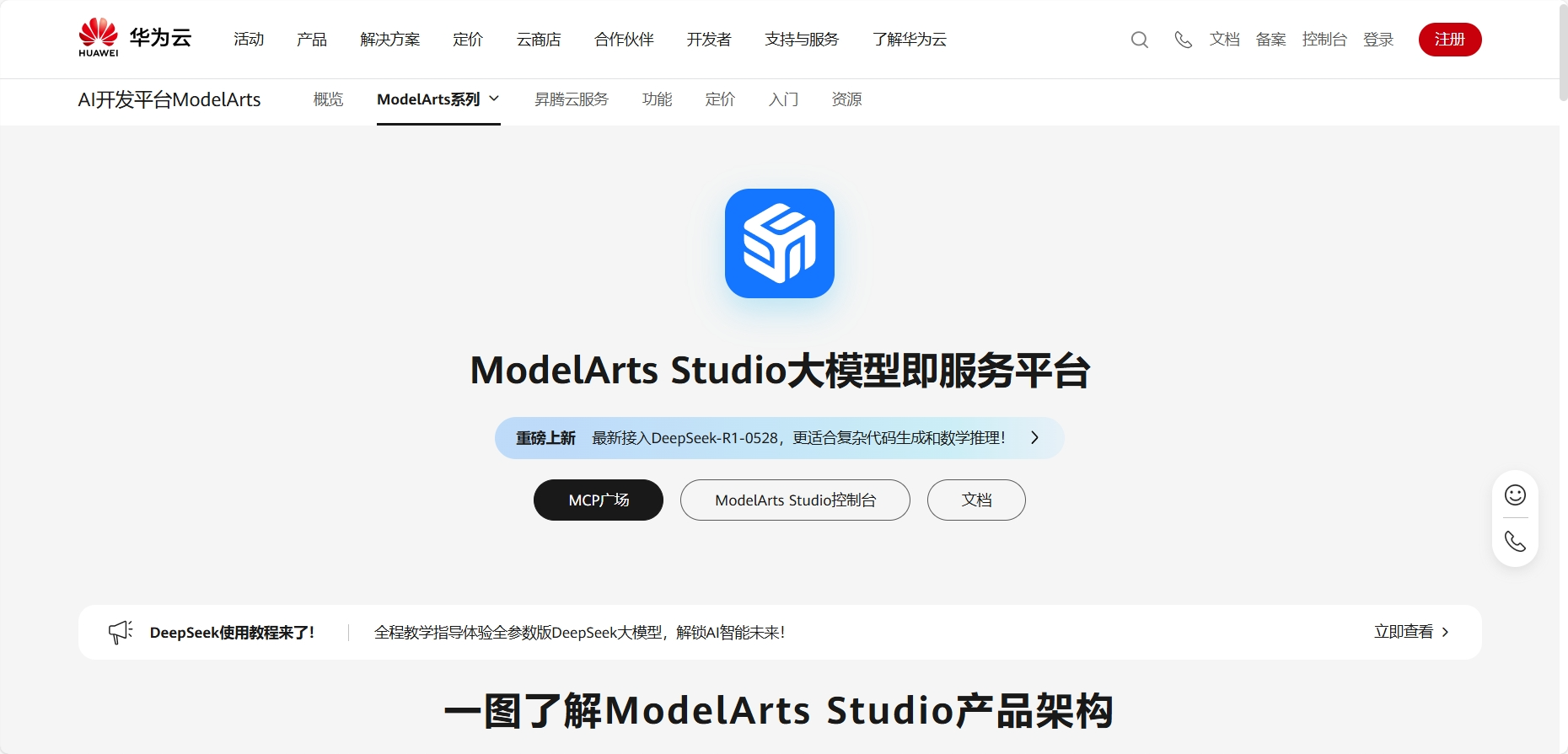This screenshot has width=1568, height=754.
Task: Open the 解决方案 menu
Action: pos(390,40)
